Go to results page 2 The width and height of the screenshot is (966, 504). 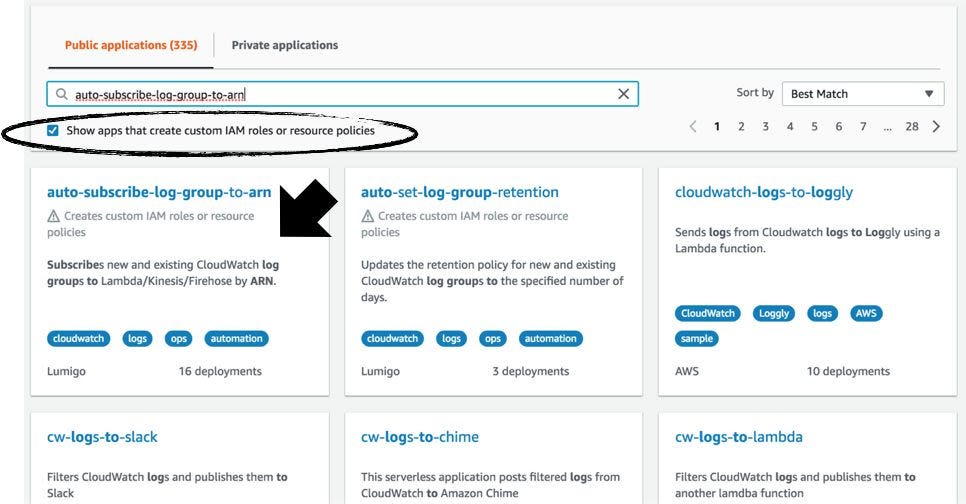tap(741, 126)
